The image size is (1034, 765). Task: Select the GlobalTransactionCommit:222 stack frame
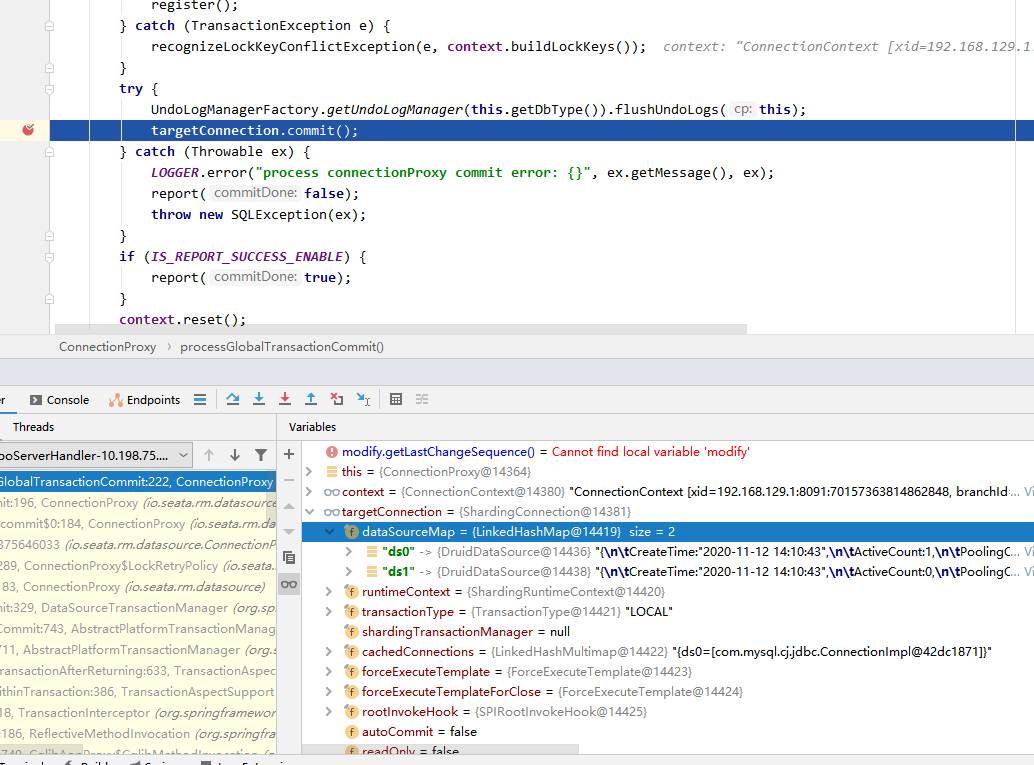(138, 481)
